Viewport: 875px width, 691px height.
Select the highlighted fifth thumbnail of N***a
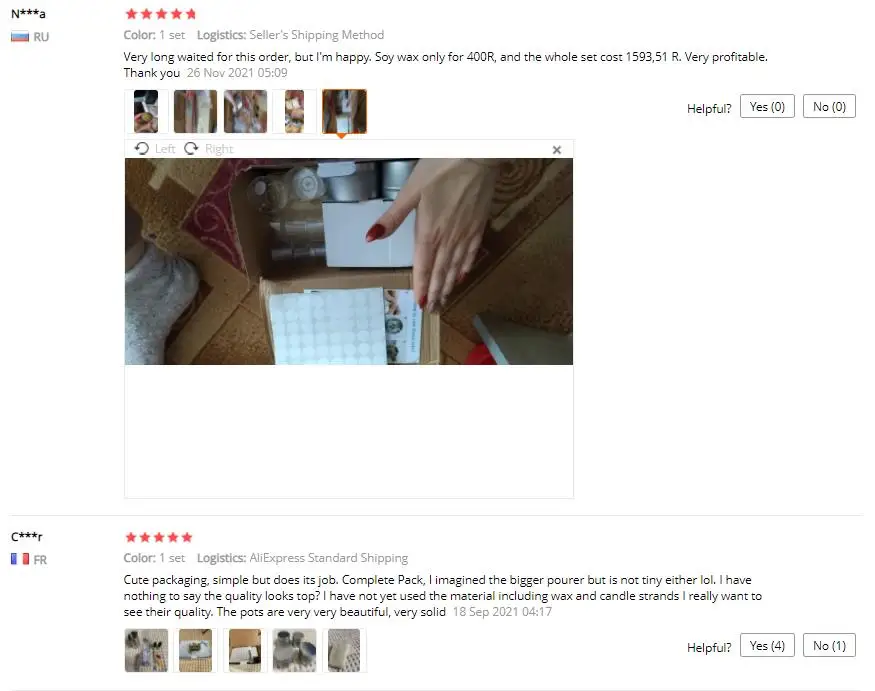(344, 111)
